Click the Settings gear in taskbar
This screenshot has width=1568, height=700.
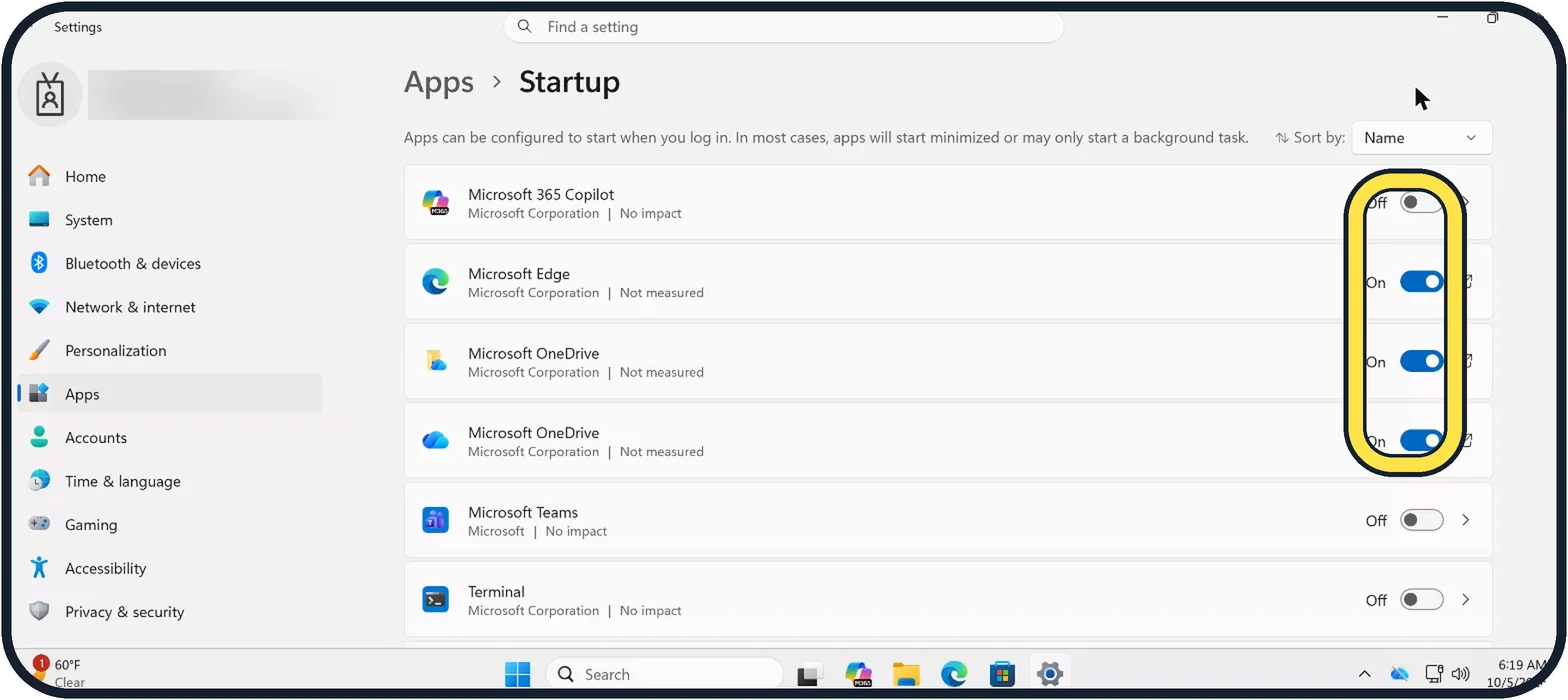[1049, 674]
